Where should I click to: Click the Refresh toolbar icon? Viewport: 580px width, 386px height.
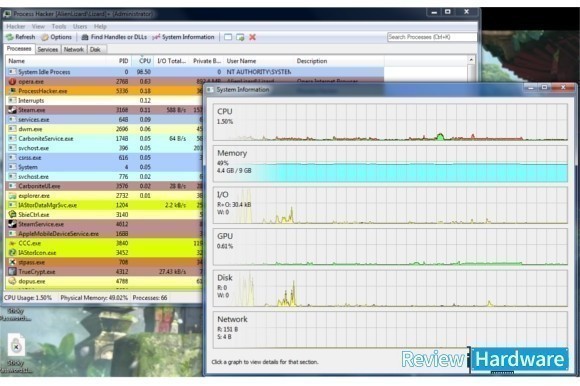click(20, 37)
